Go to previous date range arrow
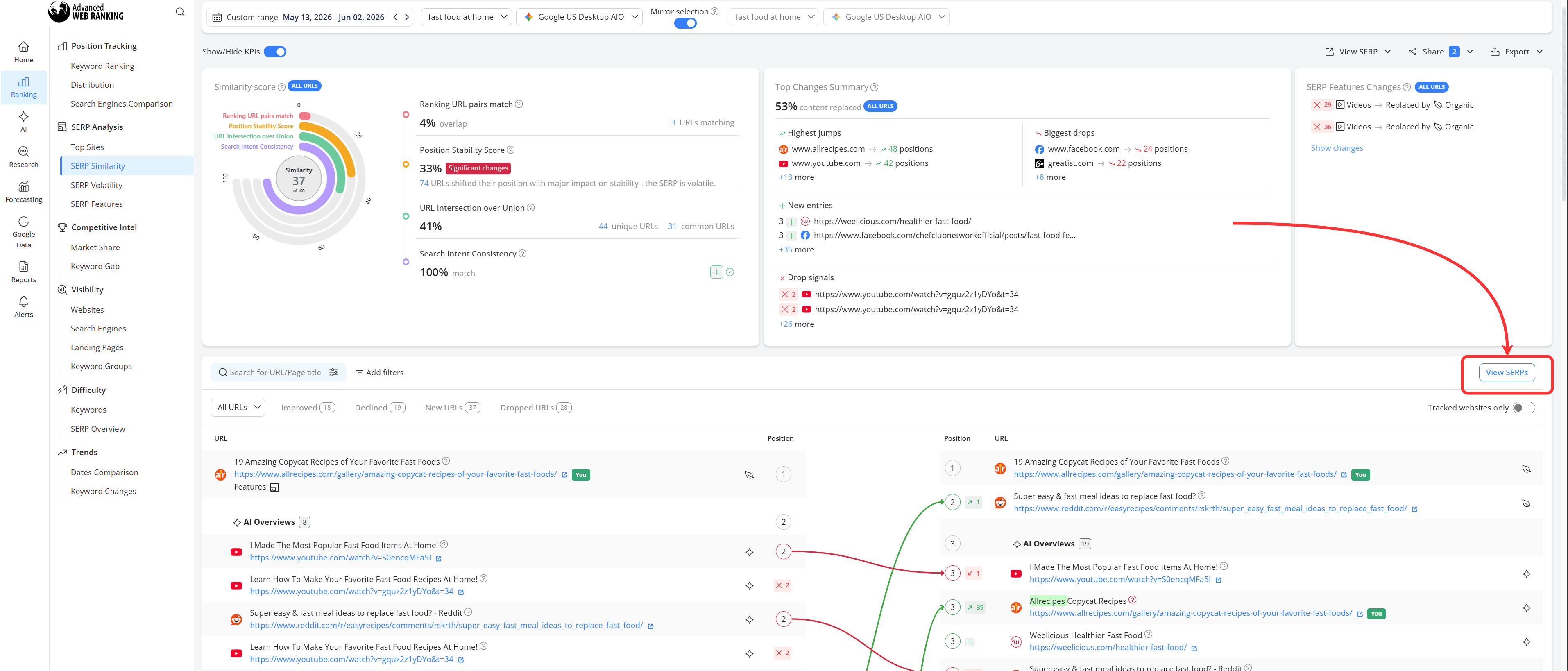This screenshot has height=671, width=1568. tap(395, 17)
